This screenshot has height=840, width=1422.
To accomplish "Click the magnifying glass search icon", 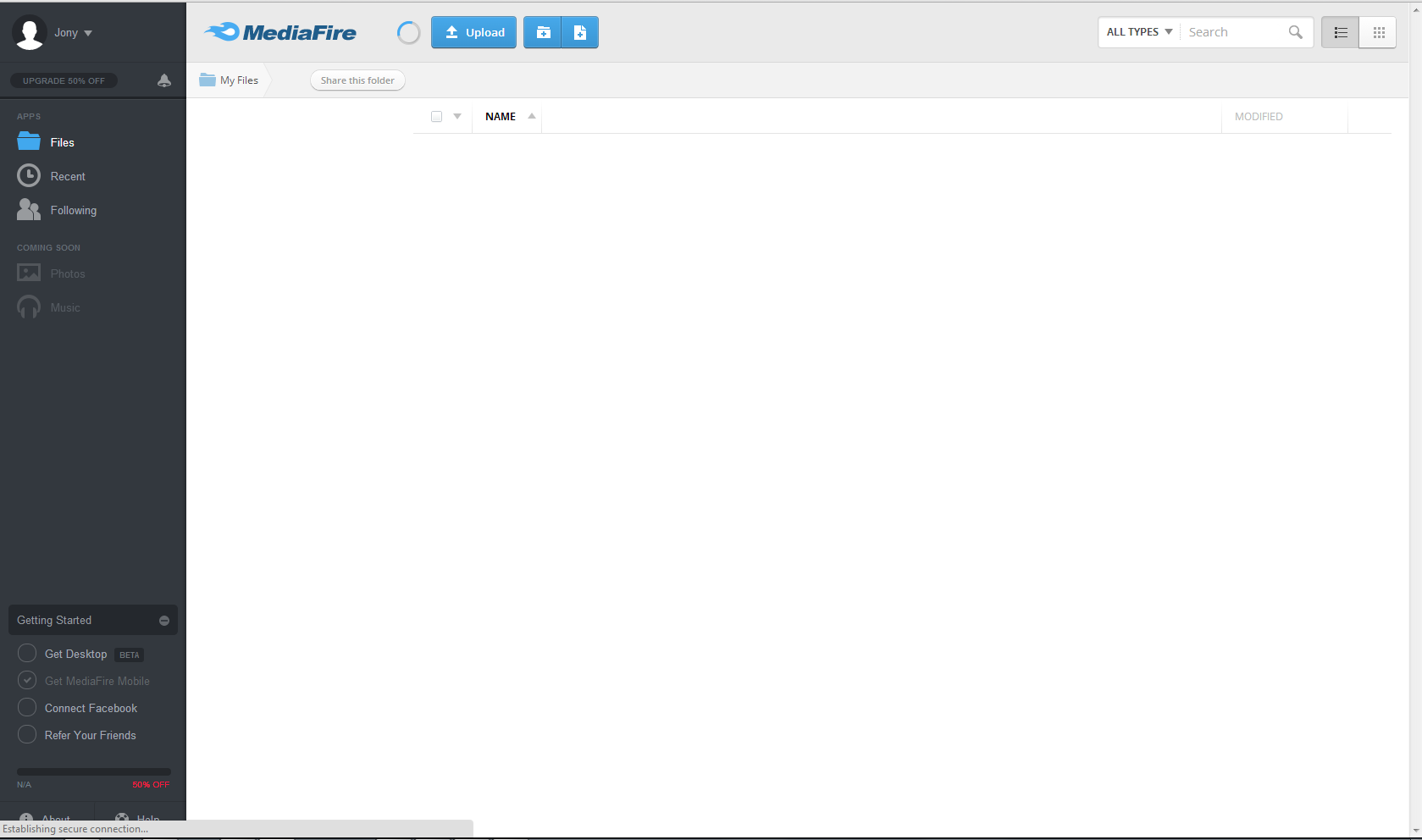I will pos(1295,32).
